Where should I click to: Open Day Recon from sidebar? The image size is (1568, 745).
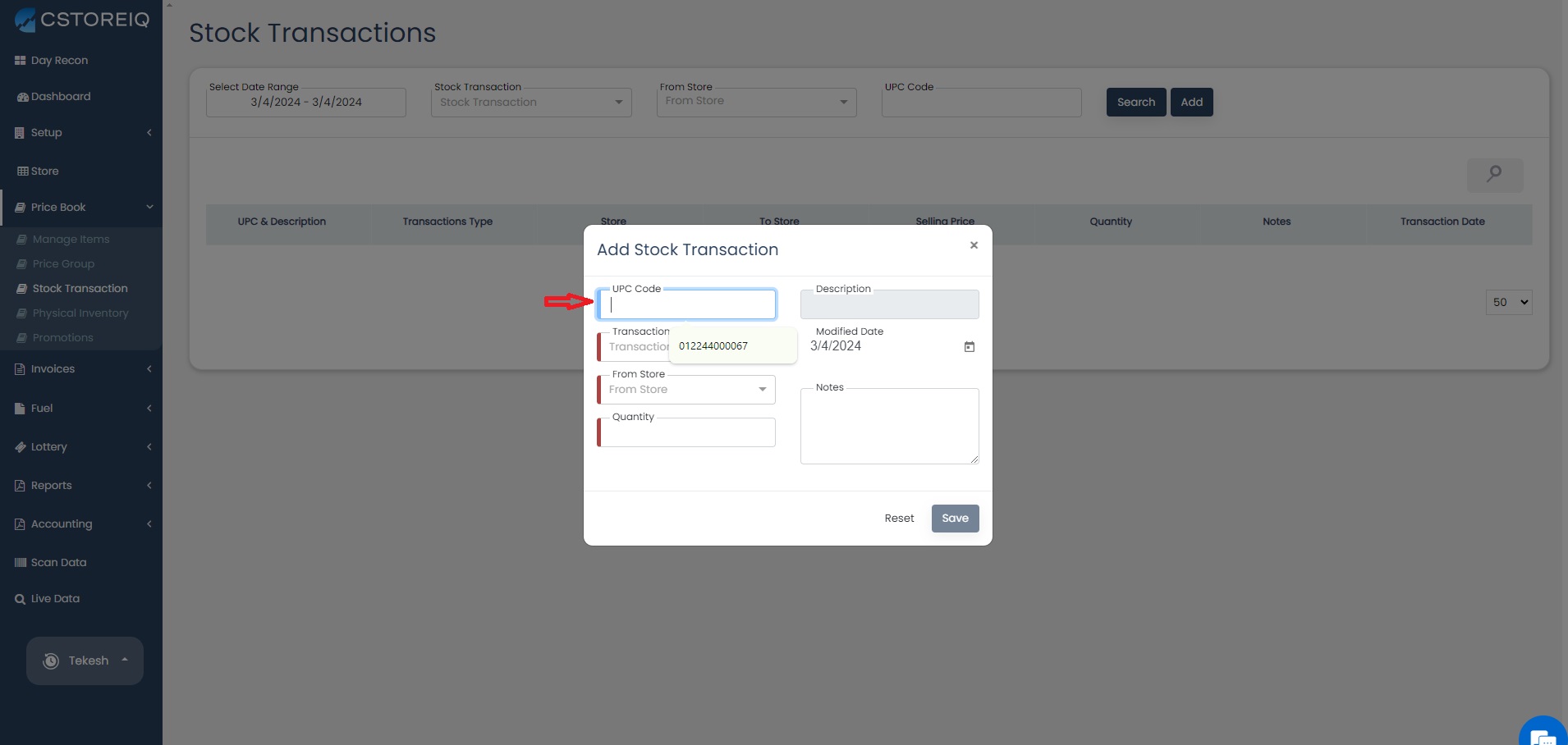59,61
